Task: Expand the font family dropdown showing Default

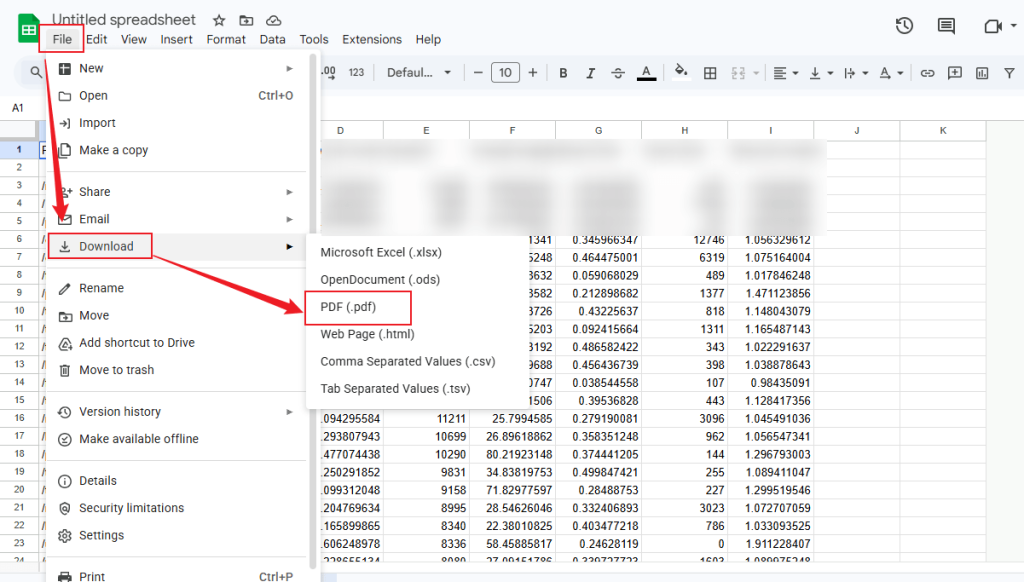Action: [x=417, y=72]
